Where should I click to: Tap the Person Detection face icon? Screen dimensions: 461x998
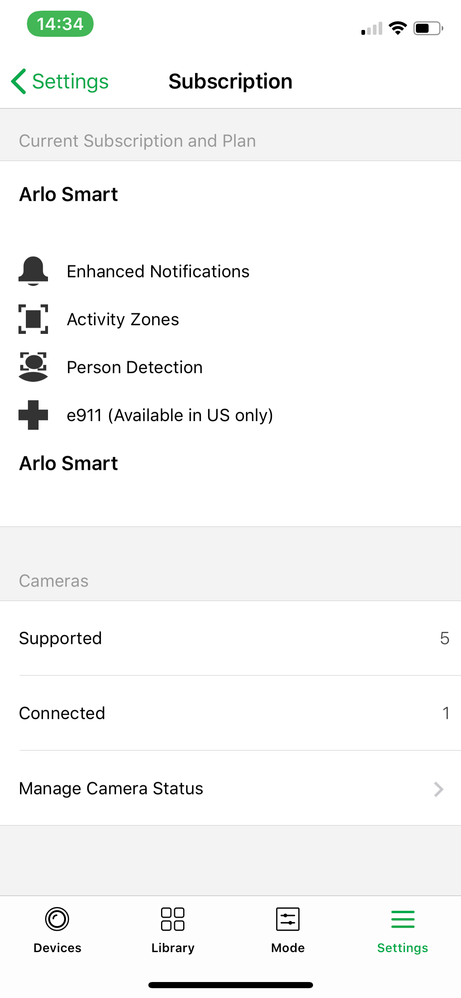tap(33, 367)
